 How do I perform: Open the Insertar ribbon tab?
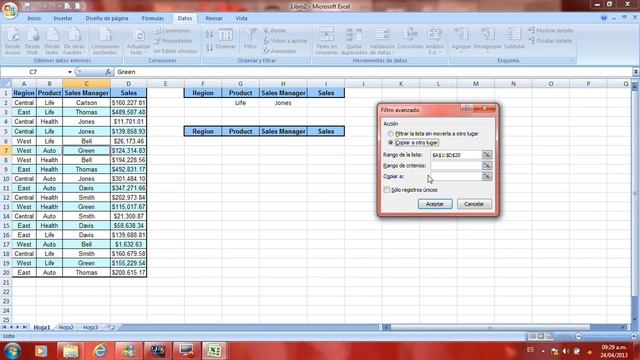coord(63,18)
